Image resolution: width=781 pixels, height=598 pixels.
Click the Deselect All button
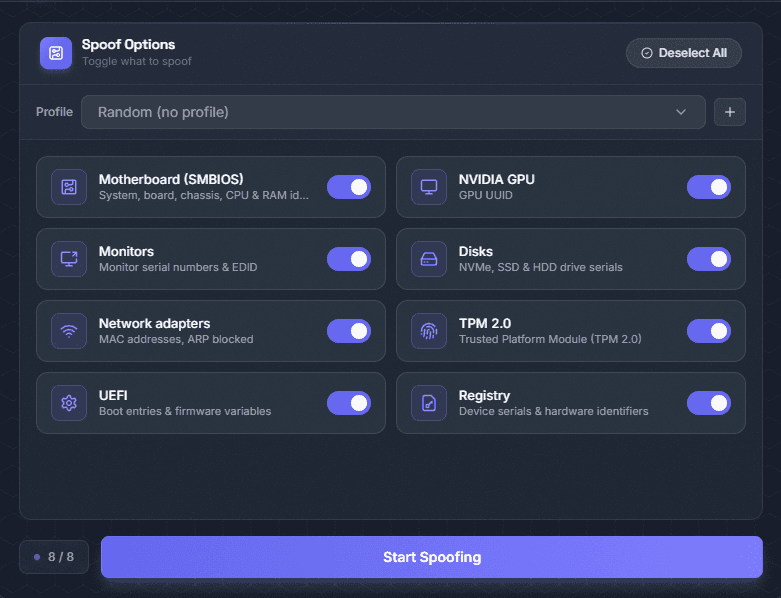684,53
